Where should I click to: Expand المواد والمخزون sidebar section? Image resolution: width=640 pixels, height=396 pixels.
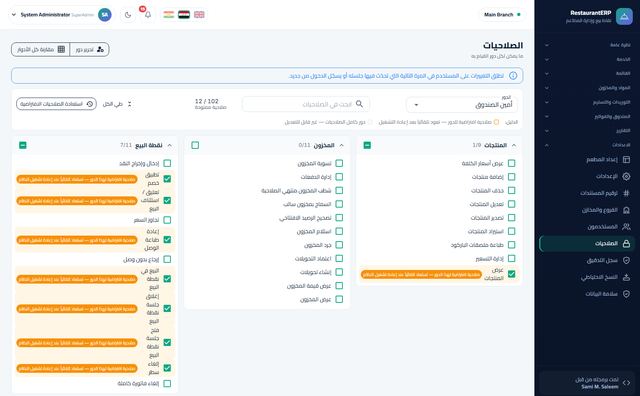[587, 88]
